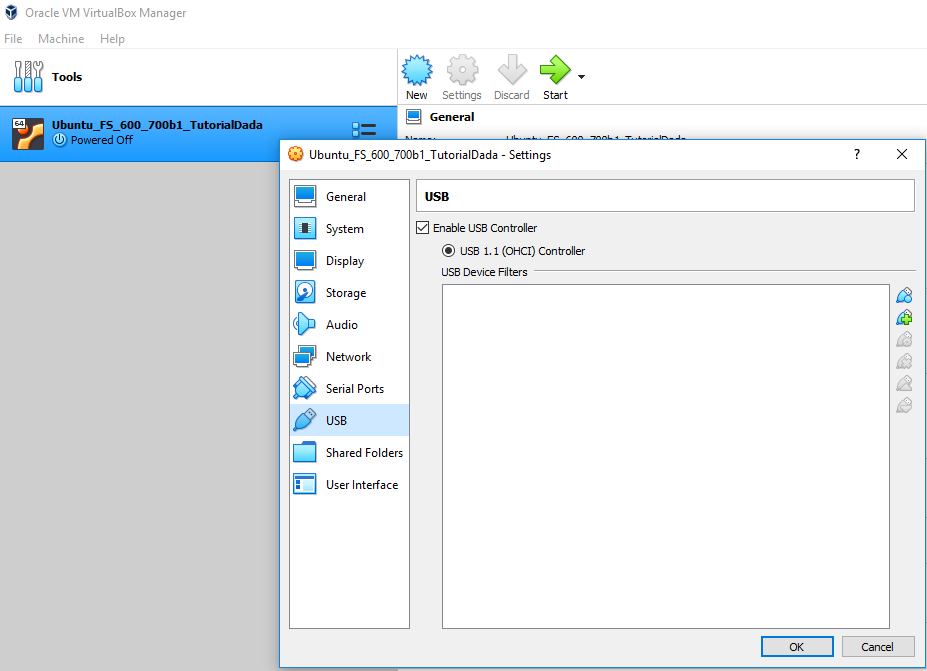Open Shared Folders settings

pyautogui.click(x=364, y=453)
